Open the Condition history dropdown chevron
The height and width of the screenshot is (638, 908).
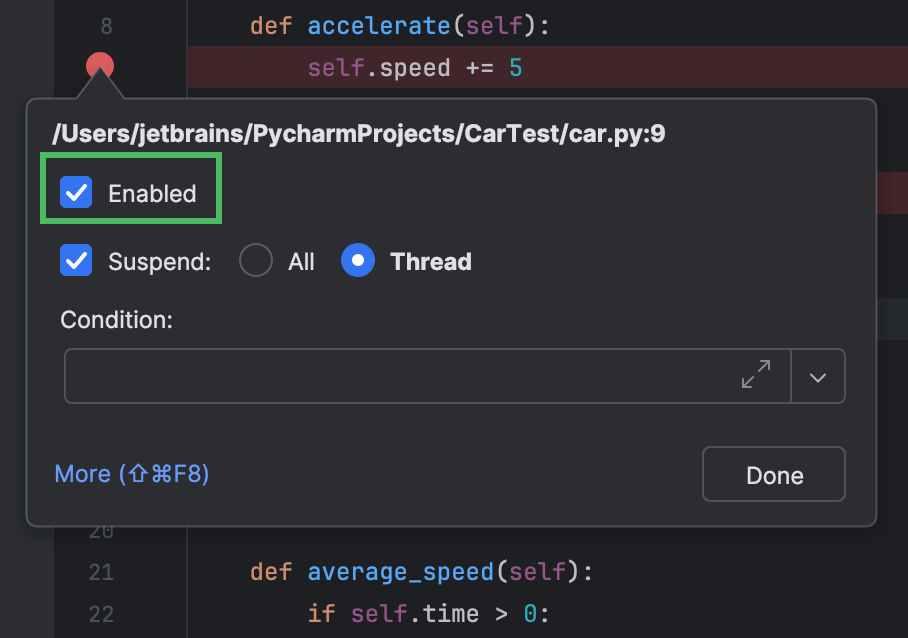[818, 375]
